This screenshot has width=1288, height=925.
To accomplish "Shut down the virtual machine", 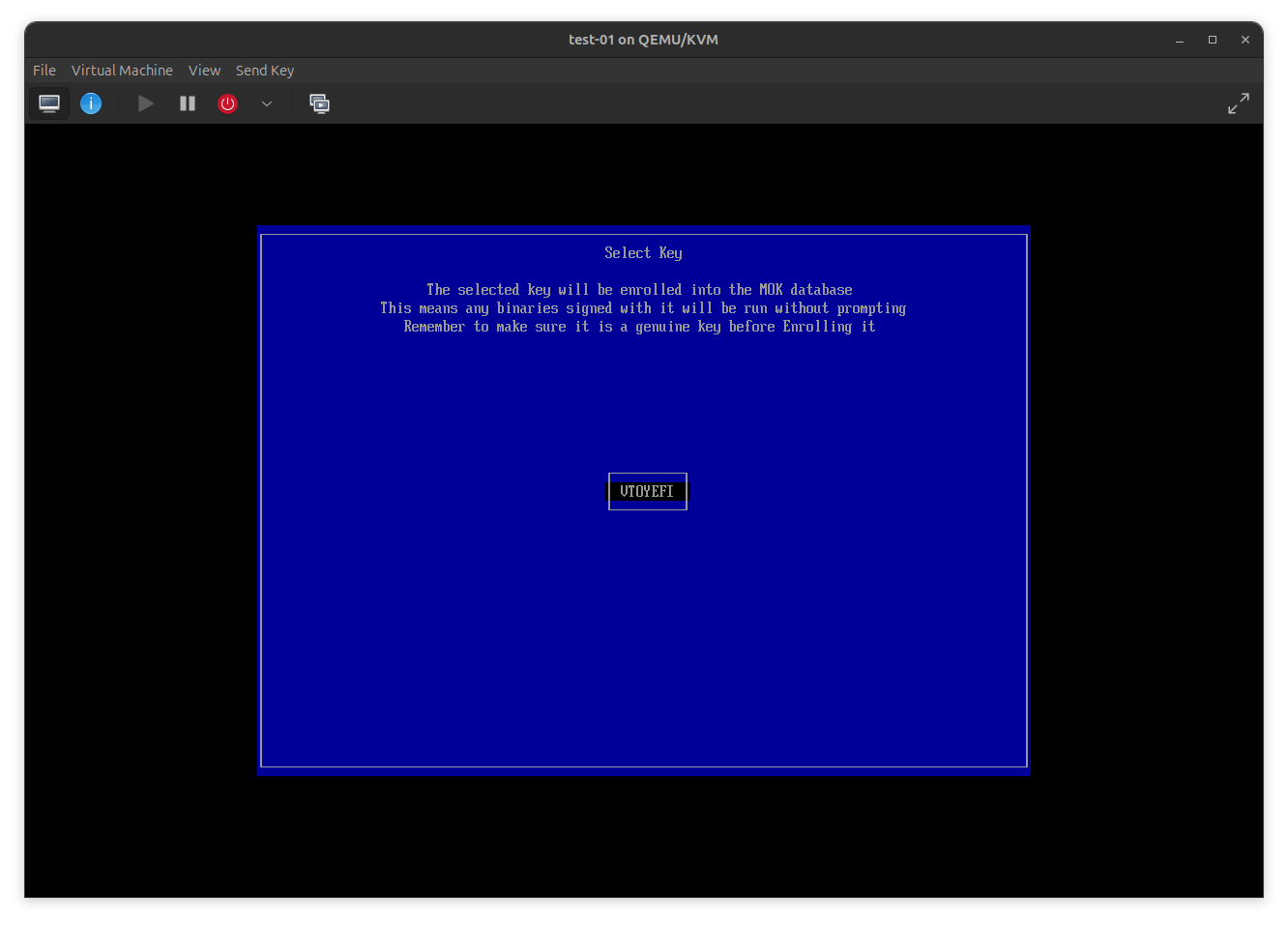I will coord(227,103).
